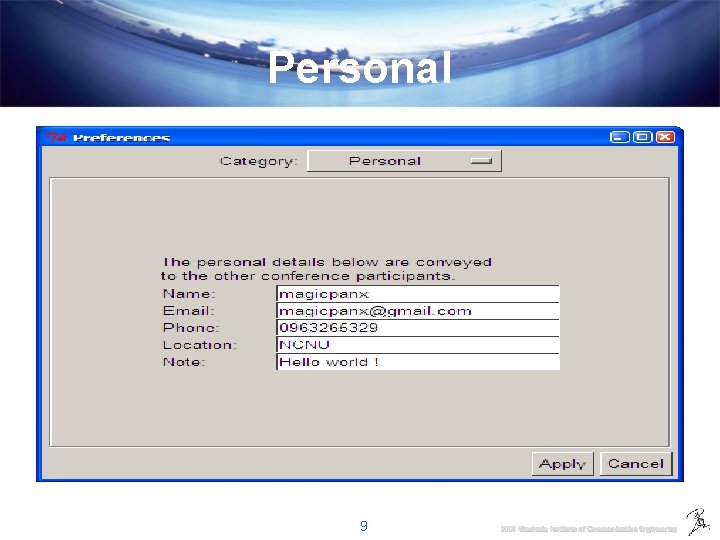Click the Personal slide heading
Viewport: 720px width, 540px height.
(x=360, y=68)
